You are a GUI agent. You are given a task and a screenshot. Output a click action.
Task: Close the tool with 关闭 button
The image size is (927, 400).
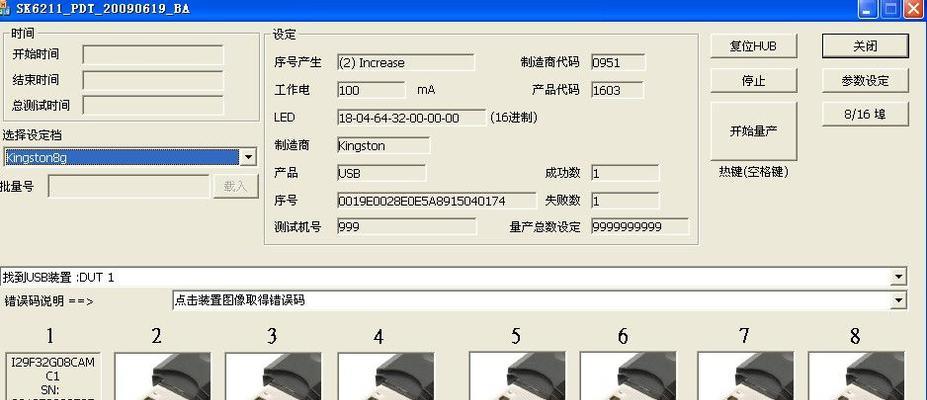point(865,46)
